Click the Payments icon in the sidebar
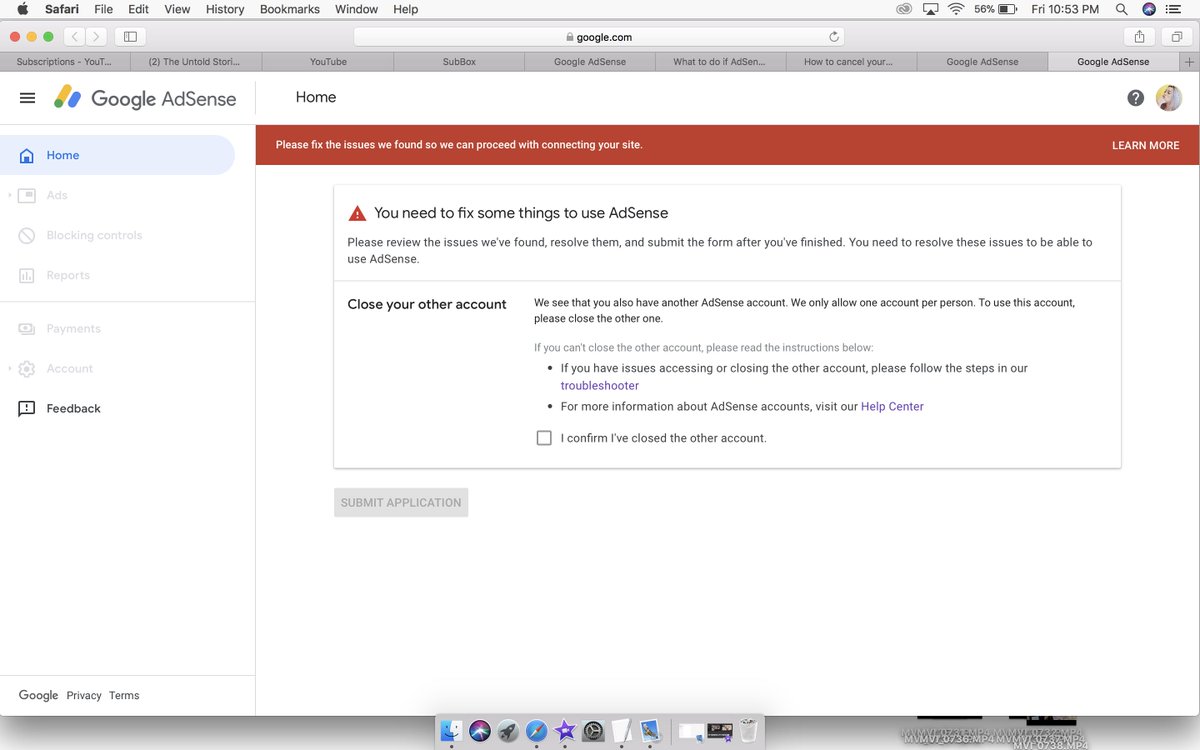The width and height of the screenshot is (1200, 750). point(27,328)
